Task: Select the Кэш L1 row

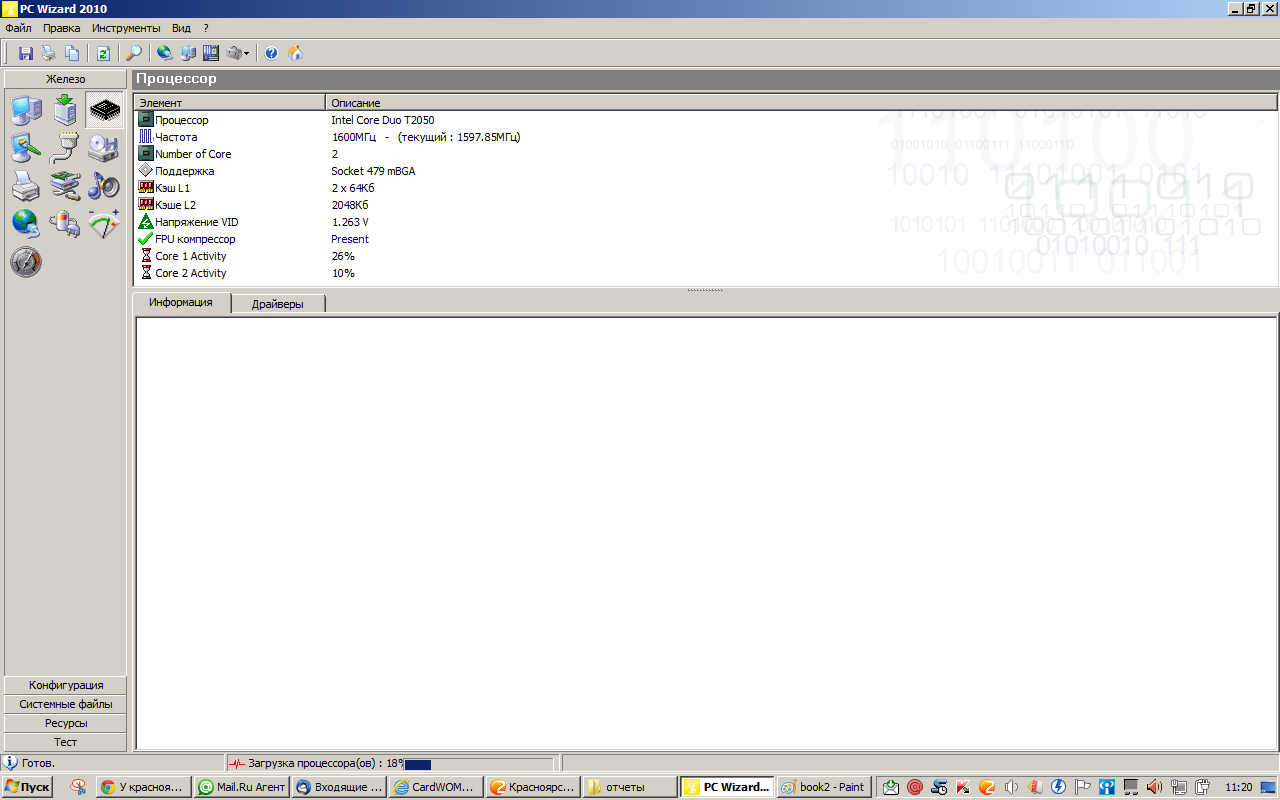Action: click(x=705, y=188)
